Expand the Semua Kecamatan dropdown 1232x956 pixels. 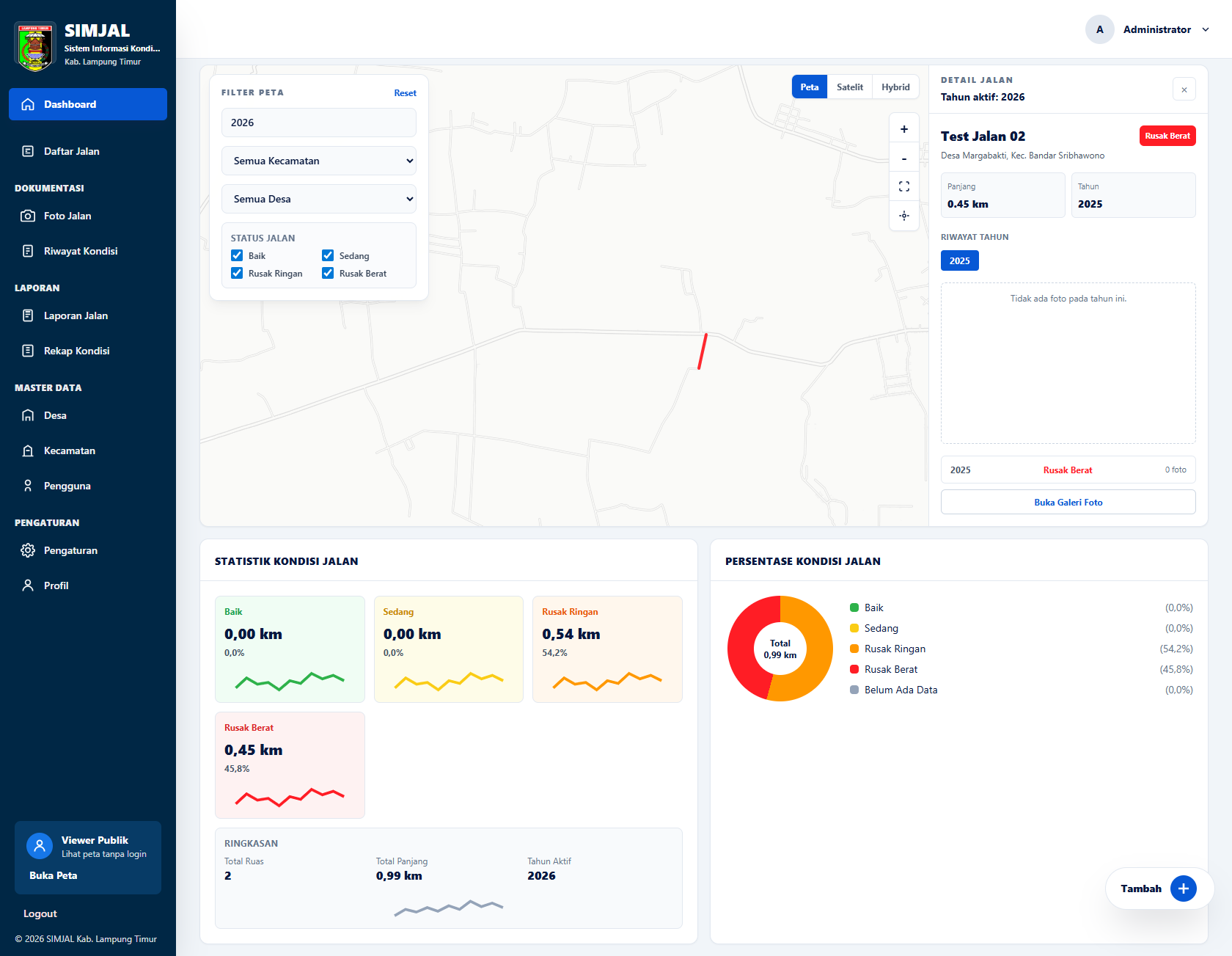(x=319, y=161)
